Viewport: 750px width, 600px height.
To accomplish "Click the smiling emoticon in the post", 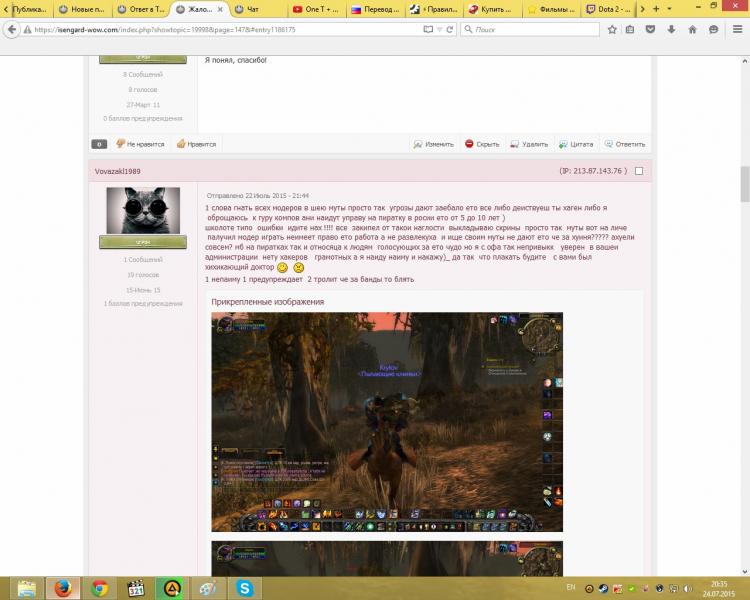I will coord(283,267).
